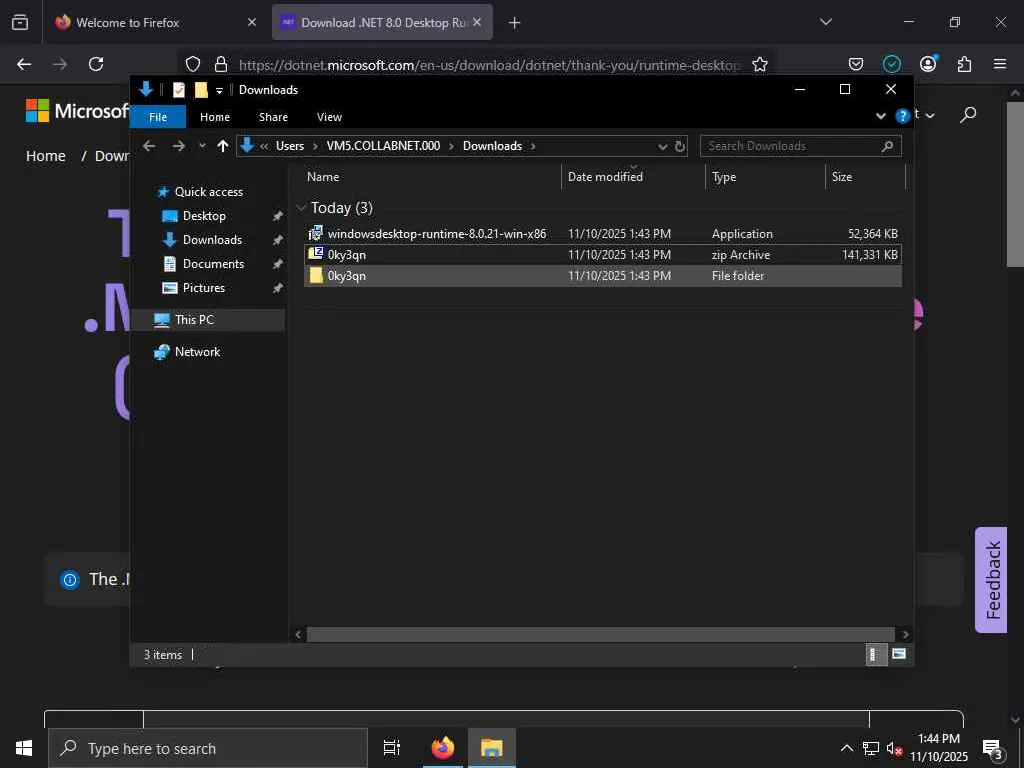Screen dimensions: 1024x768
Task: Click the taskbar search box
Action: pyautogui.click(x=208, y=748)
